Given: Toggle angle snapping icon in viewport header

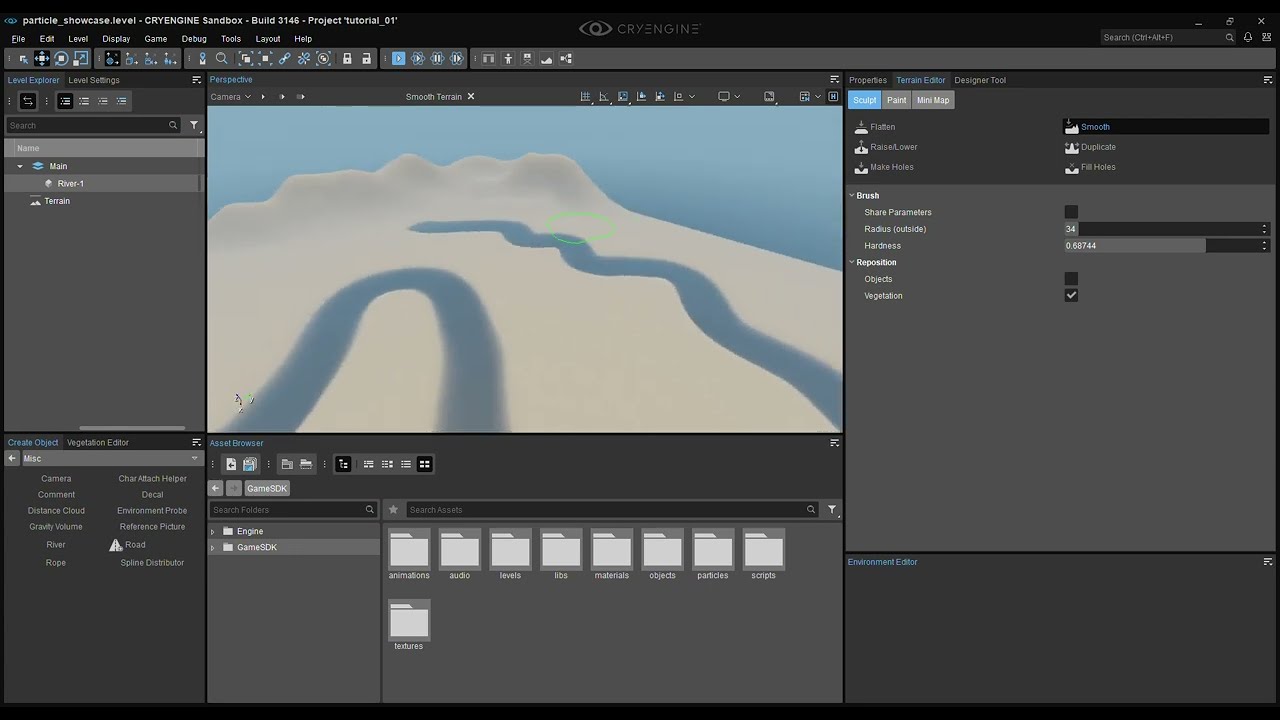Looking at the screenshot, I should [604, 97].
